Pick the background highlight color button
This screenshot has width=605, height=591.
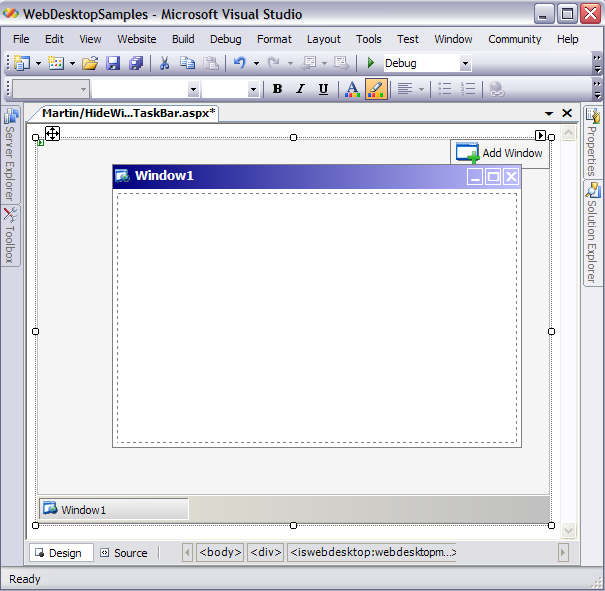pos(376,89)
